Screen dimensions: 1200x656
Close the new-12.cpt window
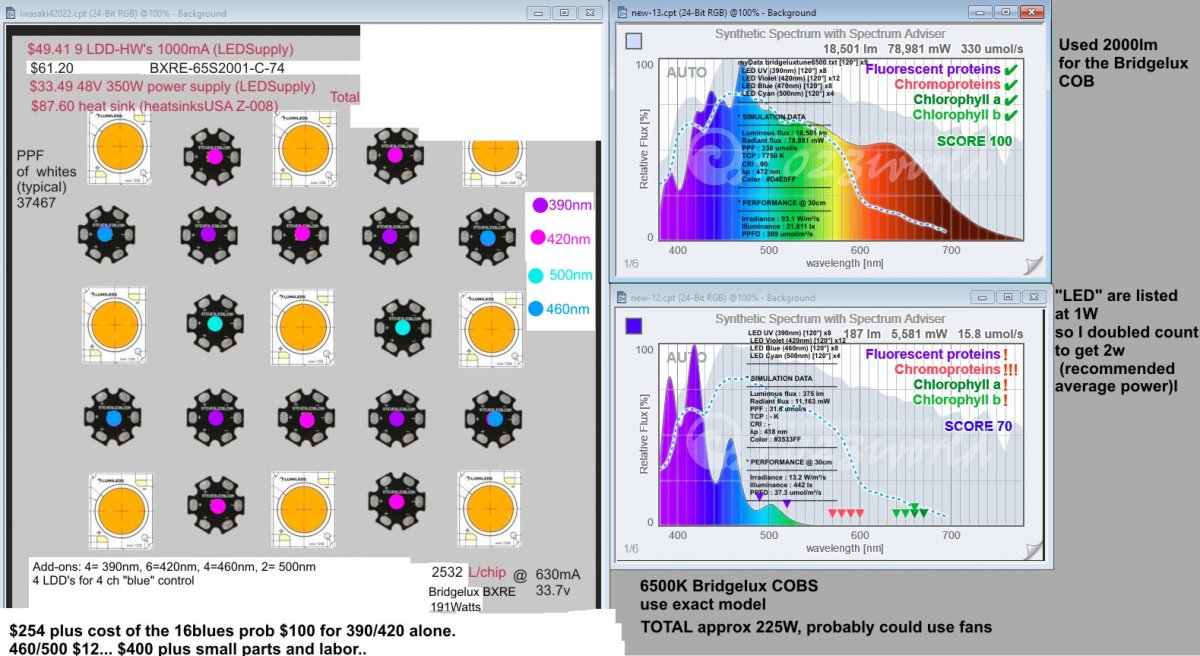[1036, 297]
